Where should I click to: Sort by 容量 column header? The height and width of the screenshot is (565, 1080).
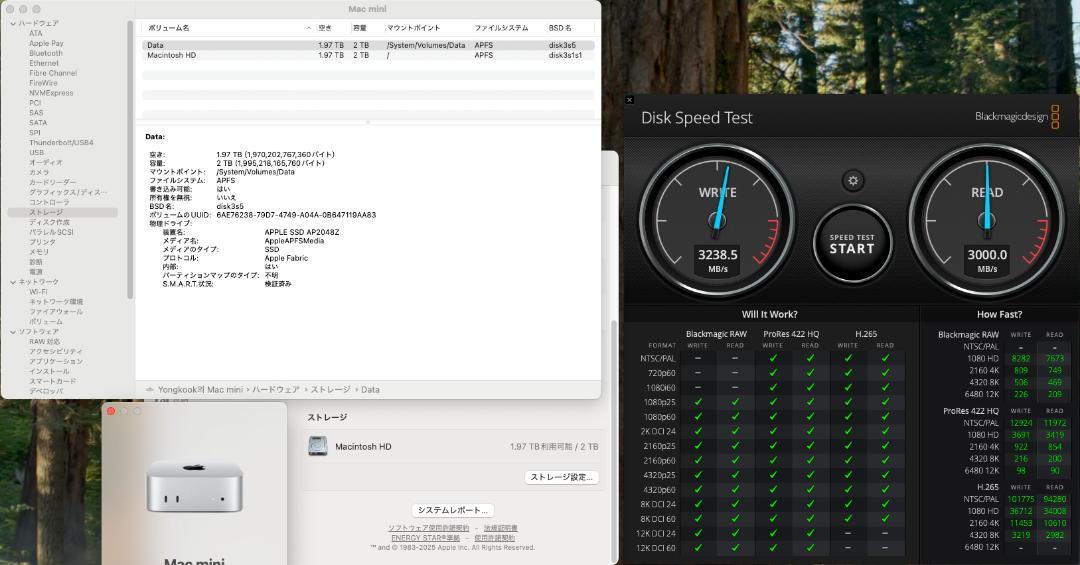pyautogui.click(x=360, y=28)
